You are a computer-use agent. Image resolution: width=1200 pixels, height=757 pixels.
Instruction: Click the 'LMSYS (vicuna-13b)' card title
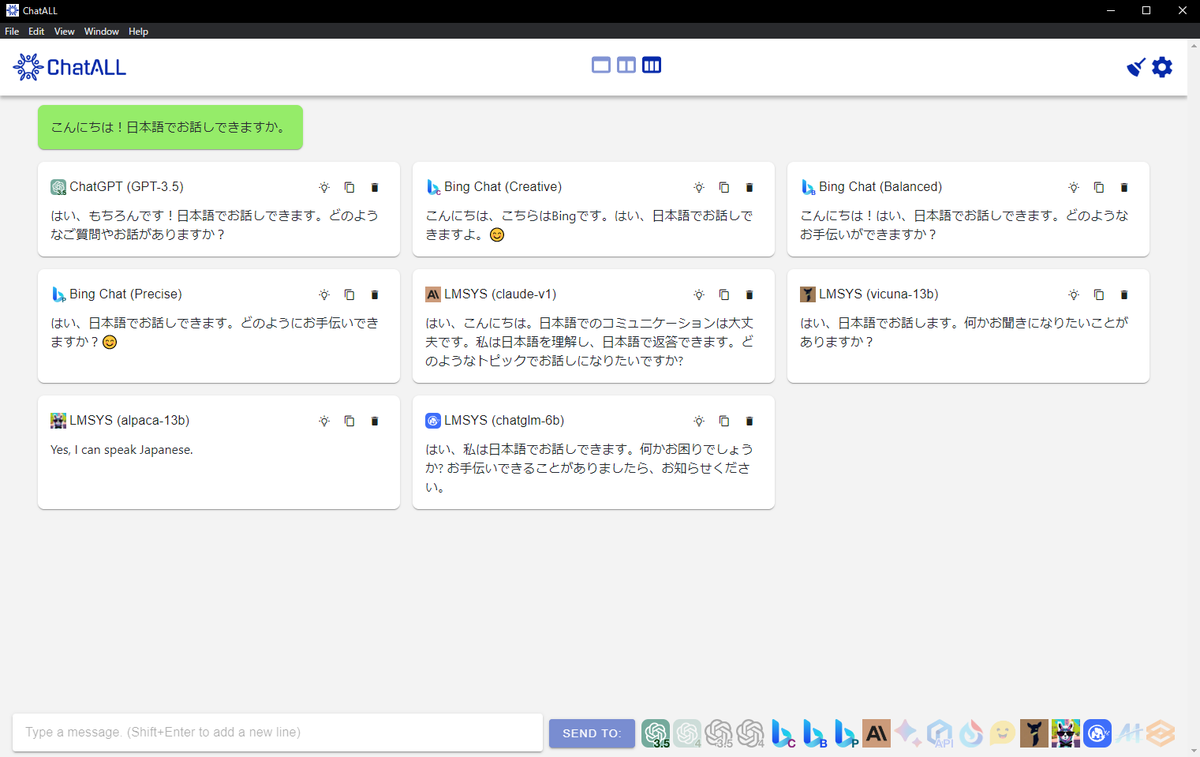coord(878,294)
